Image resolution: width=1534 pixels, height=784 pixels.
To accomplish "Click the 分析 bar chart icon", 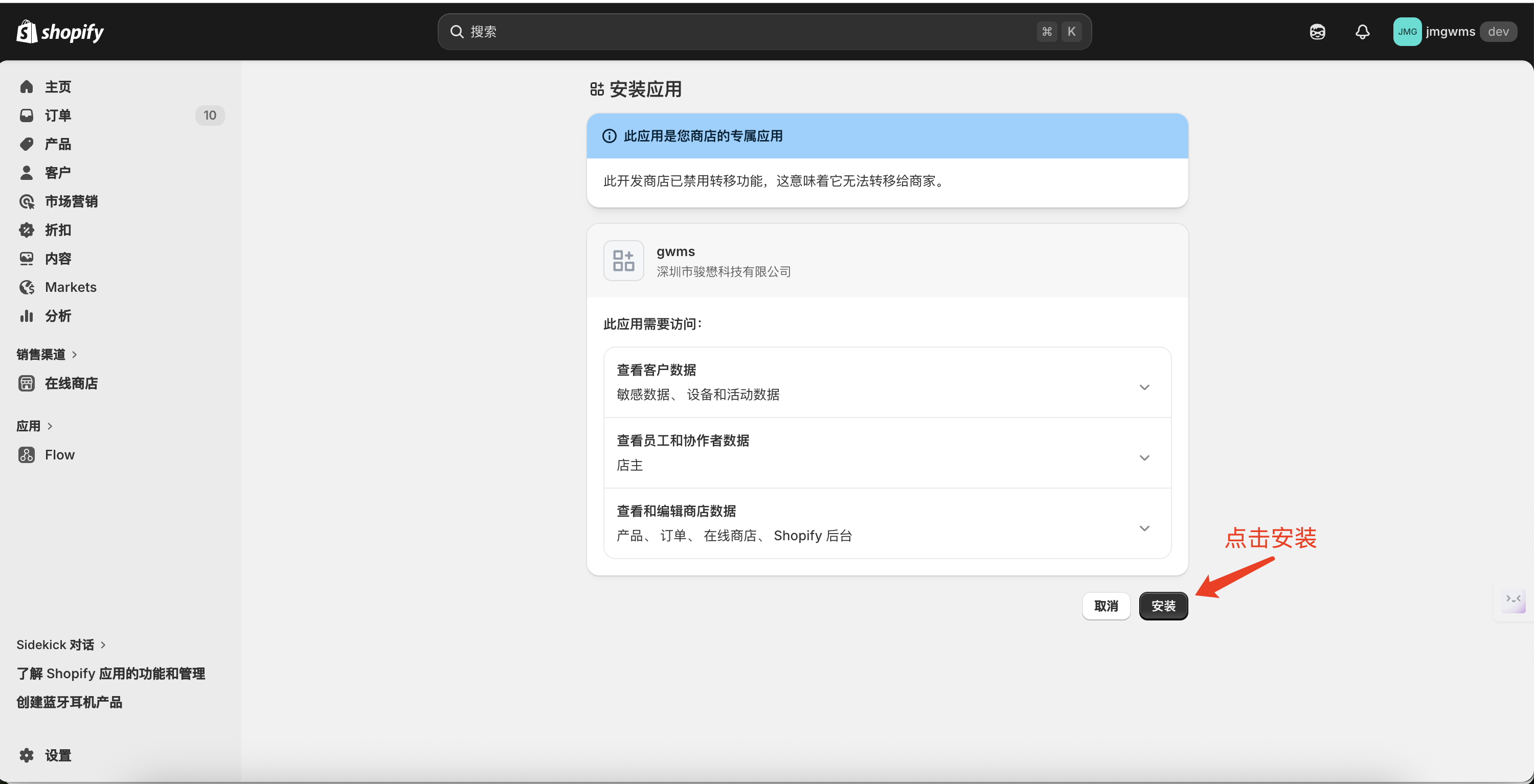I will tap(26, 315).
